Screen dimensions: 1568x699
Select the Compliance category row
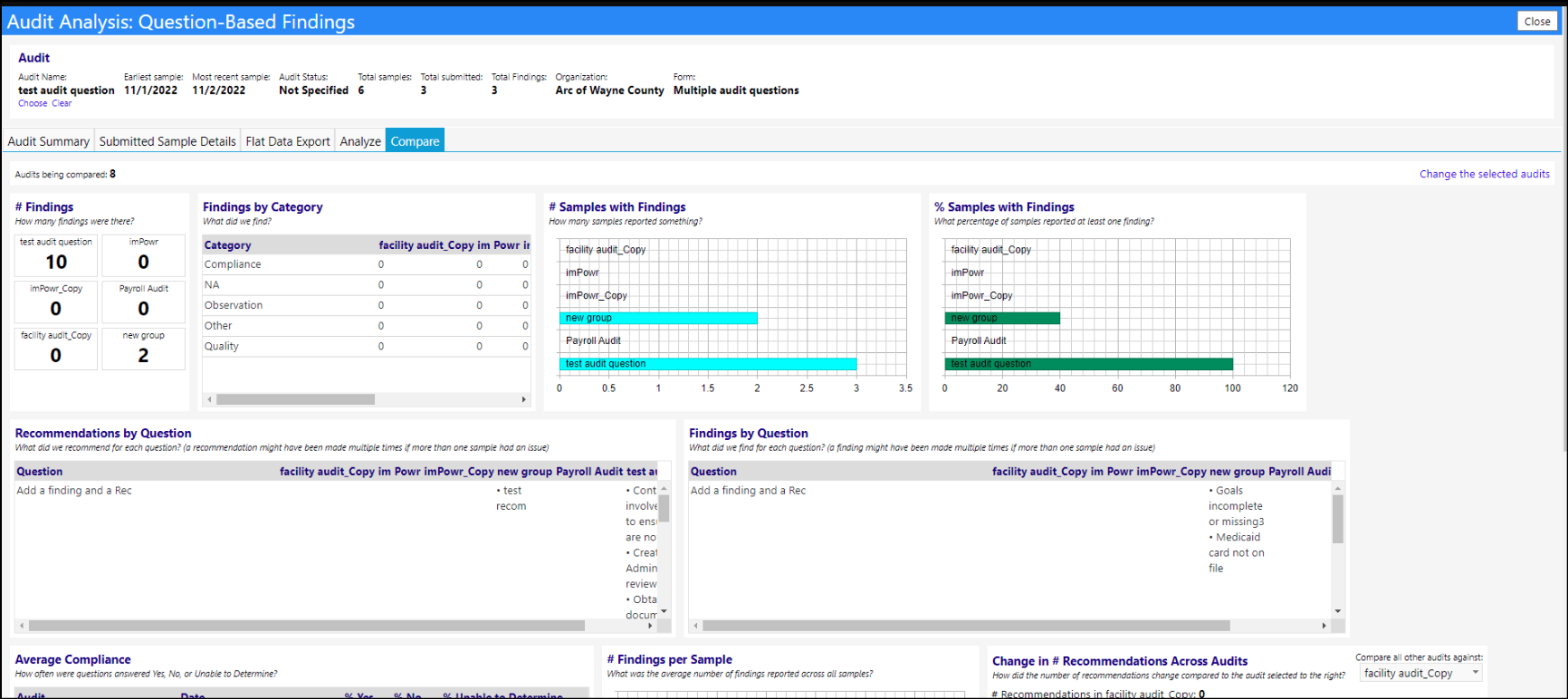click(367, 264)
